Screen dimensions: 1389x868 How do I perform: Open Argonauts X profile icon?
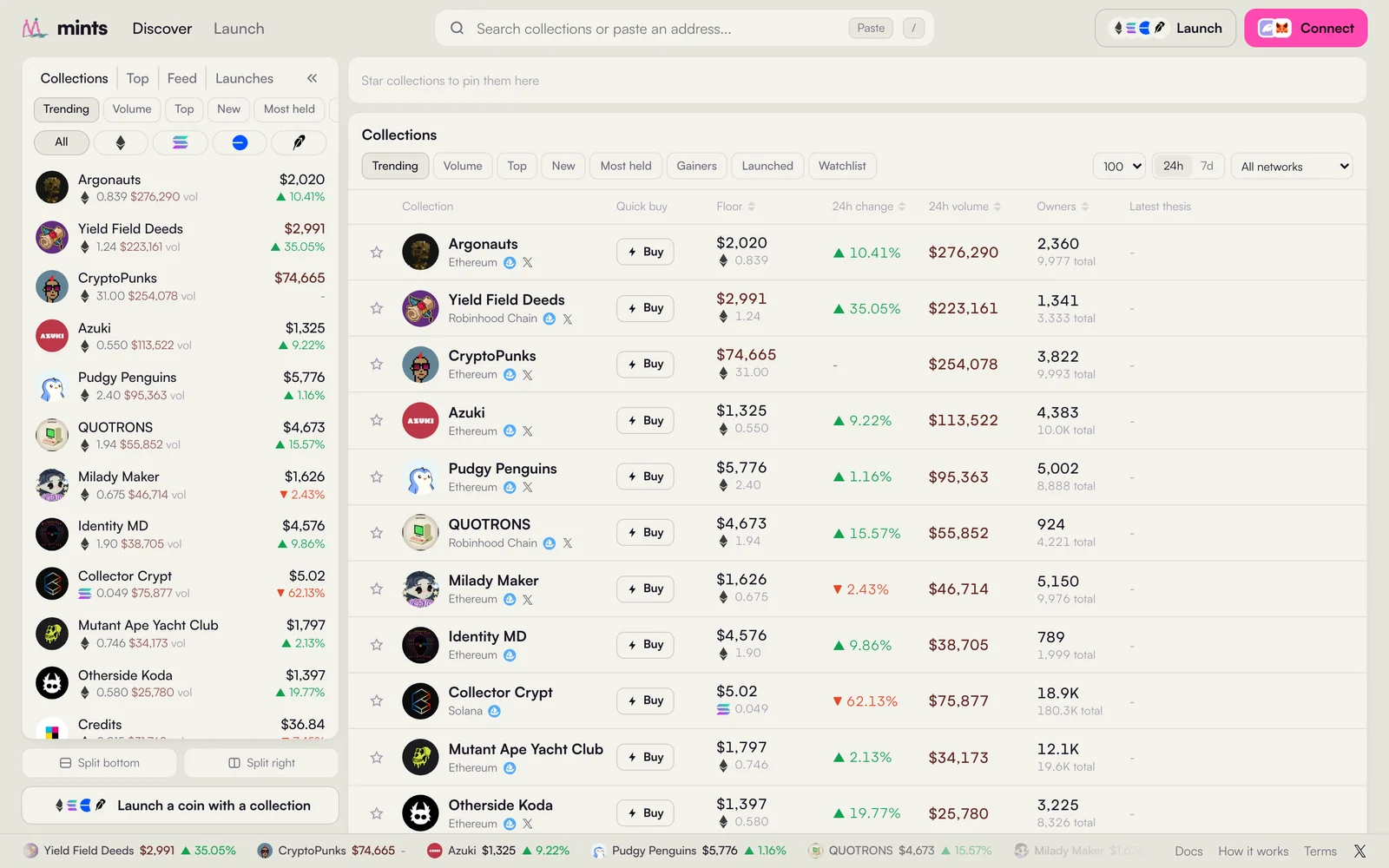528,263
